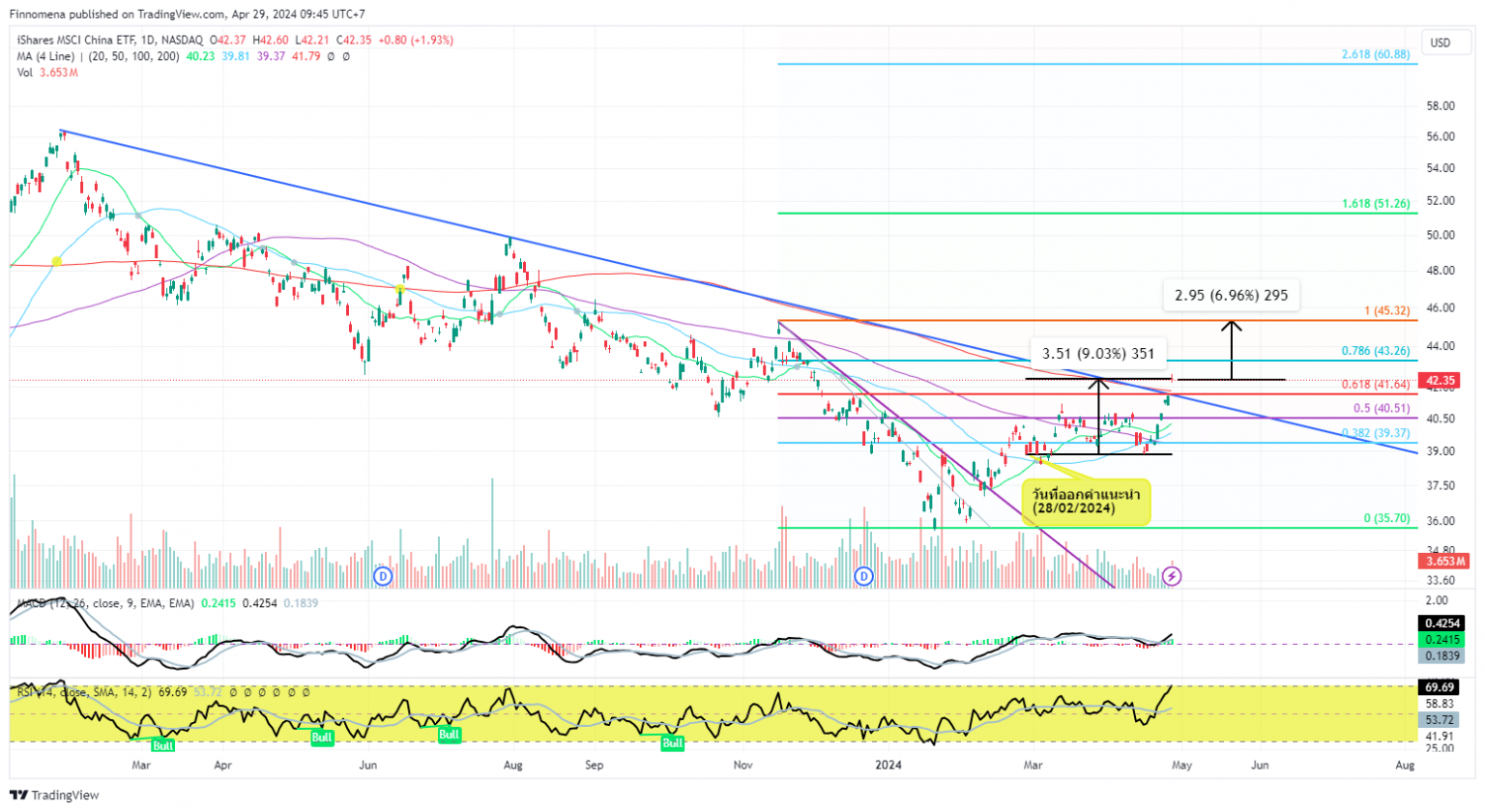Select the Bull badge beneath the August area
Viewport: 1485px width, 812px height.
[451, 737]
